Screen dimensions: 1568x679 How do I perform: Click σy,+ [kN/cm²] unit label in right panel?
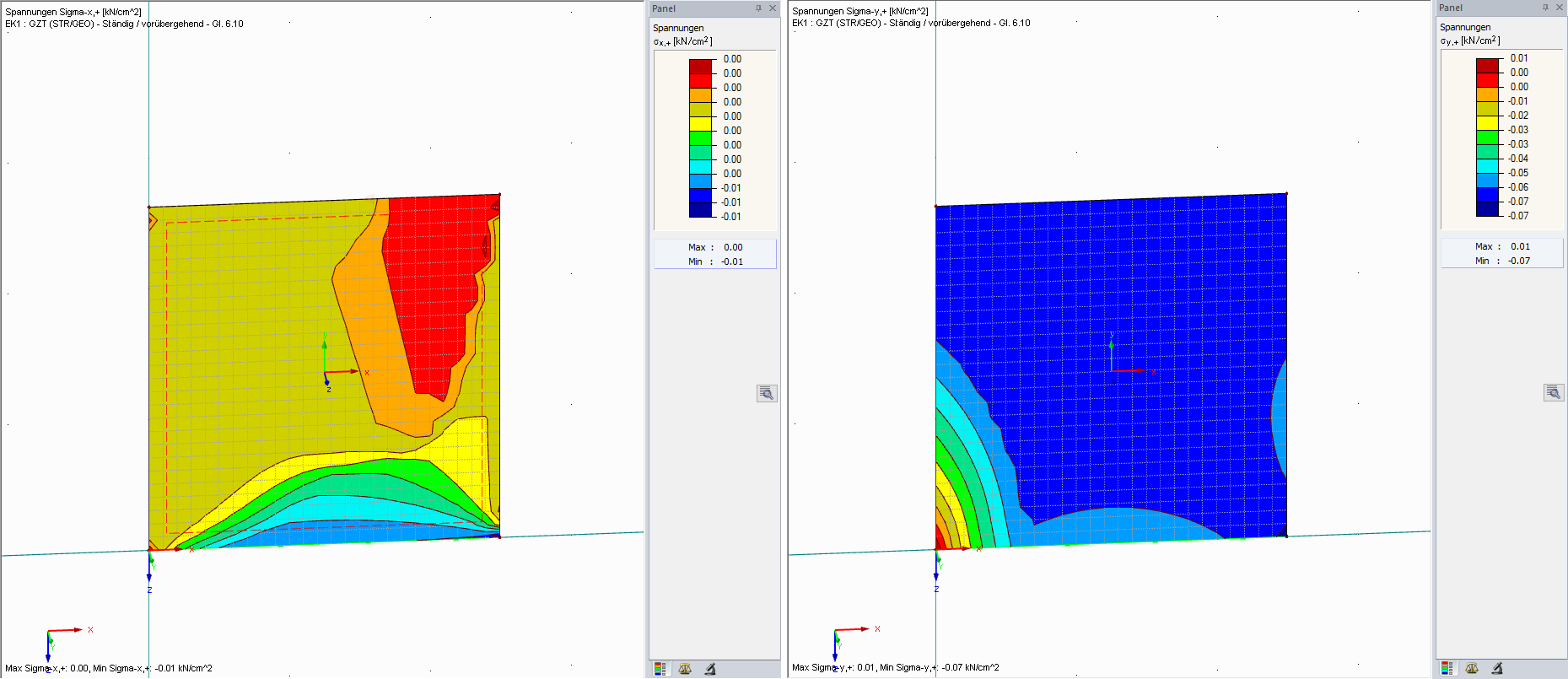click(x=1469, y=40)
